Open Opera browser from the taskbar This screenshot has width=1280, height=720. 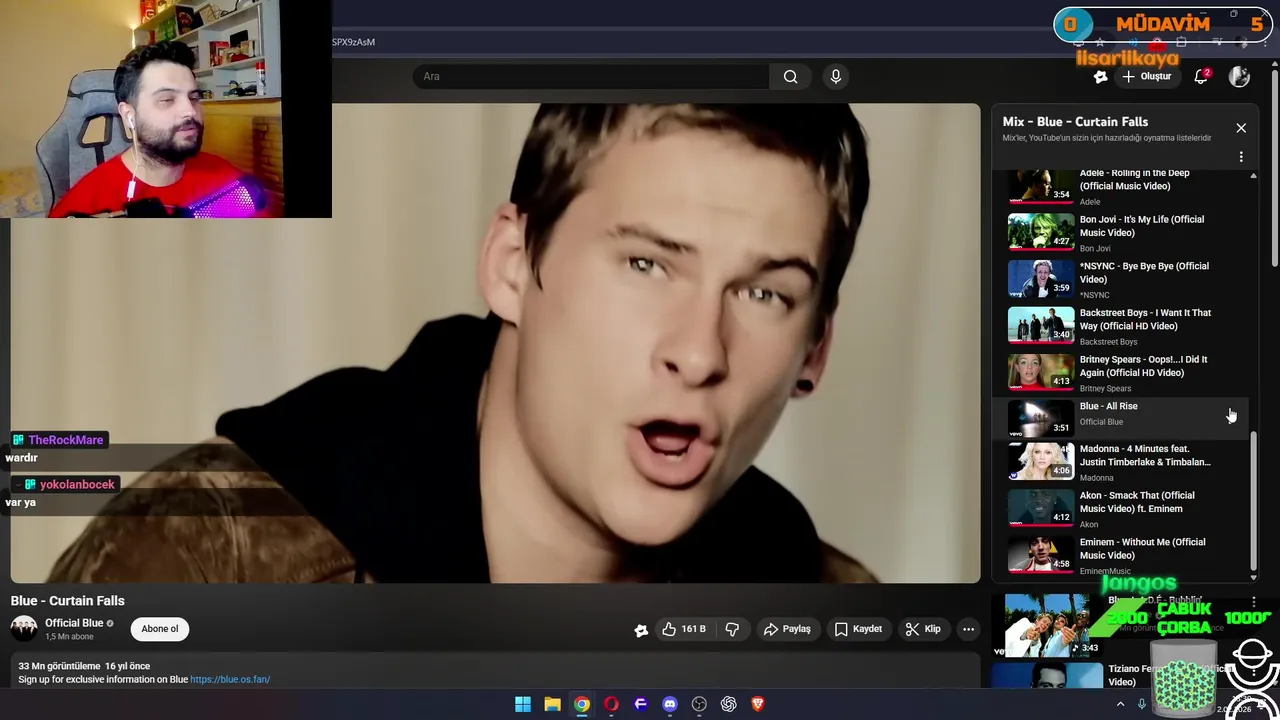coord(611,704)
